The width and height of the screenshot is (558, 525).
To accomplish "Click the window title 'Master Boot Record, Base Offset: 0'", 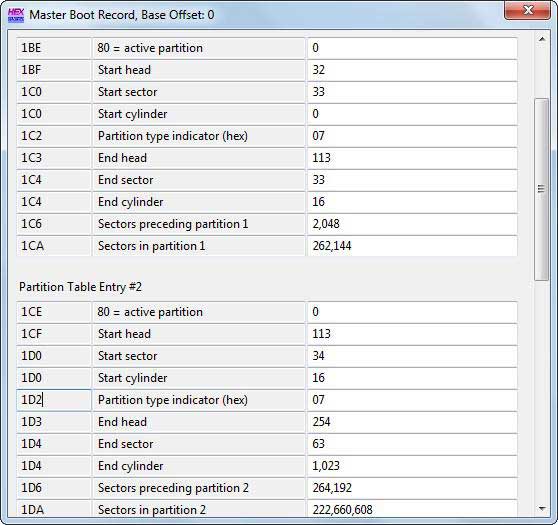I will [122, 15].
